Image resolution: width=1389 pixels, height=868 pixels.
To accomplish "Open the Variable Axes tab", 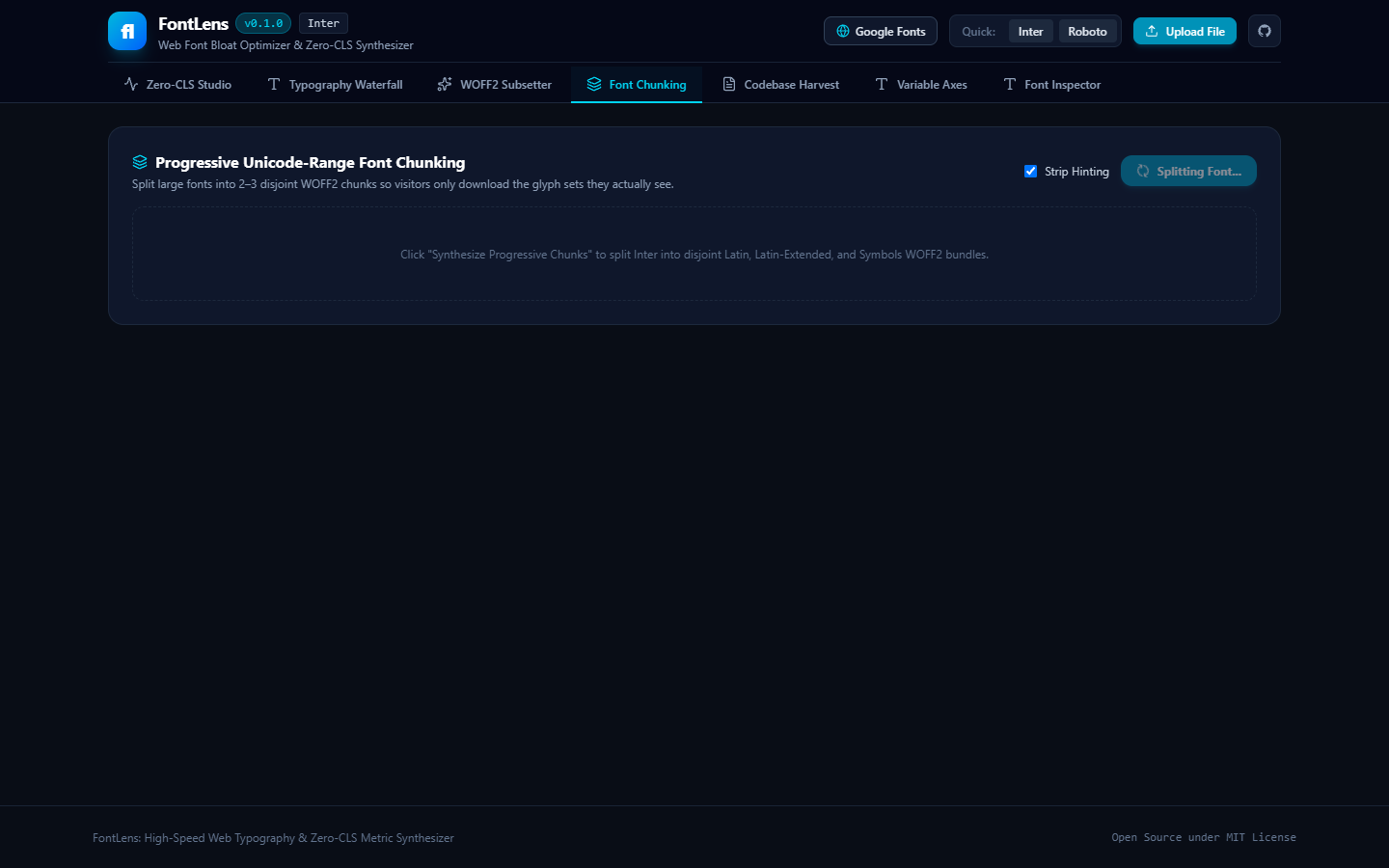I will point(921,84).
